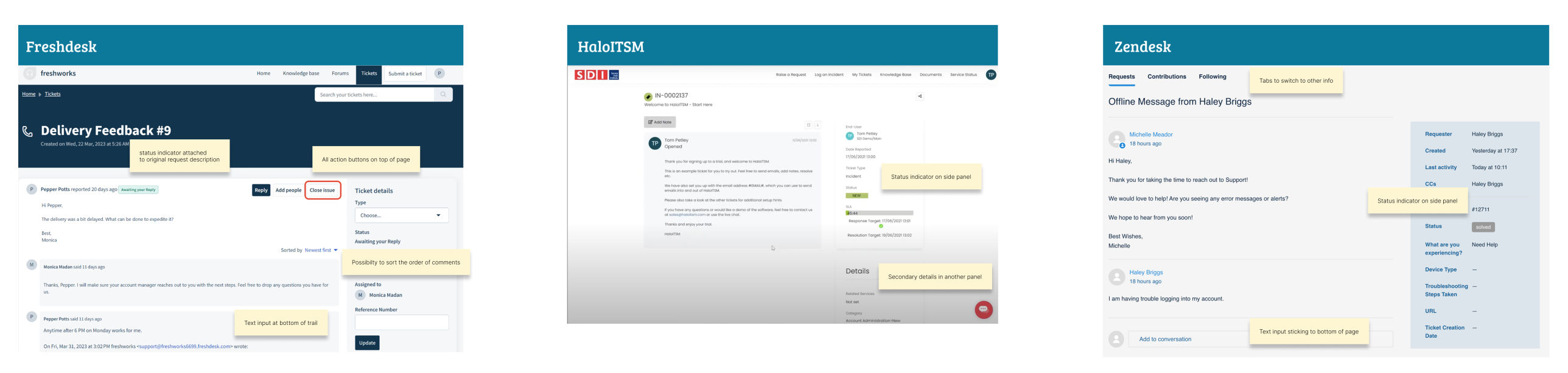Open the support@freshworks6699 email link
This screenshot has height=373, width=1568.
coord(184,346)
